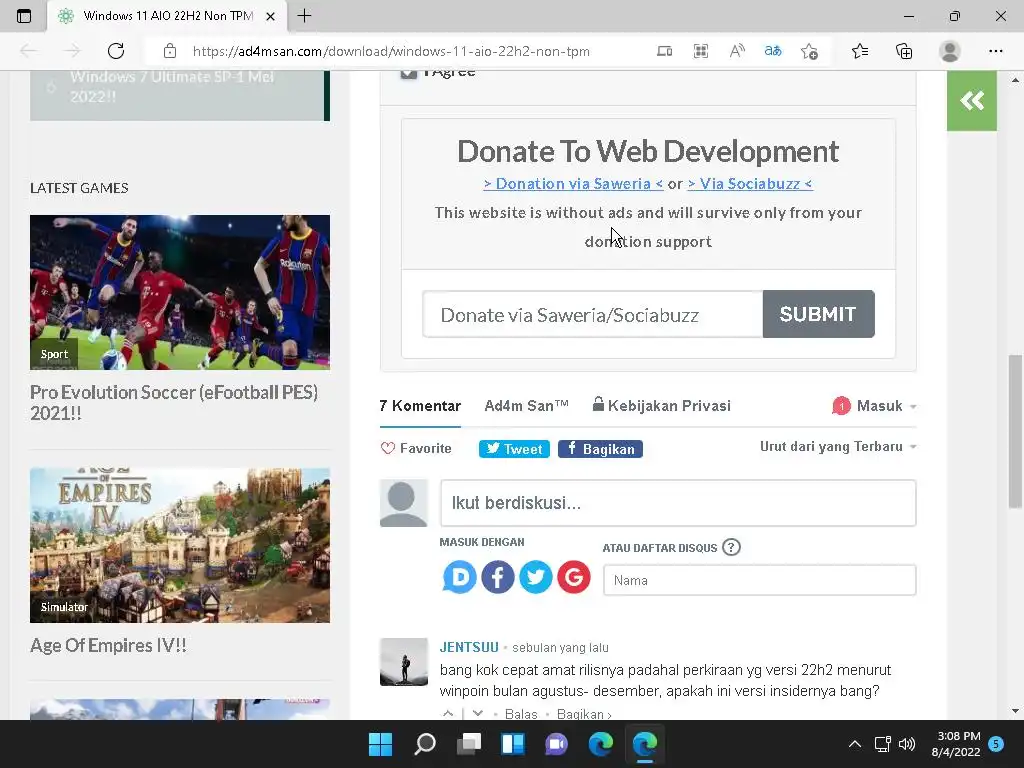The image size is (1024, 768).
Task: Click the address bar URL
Action: point(391,51)
